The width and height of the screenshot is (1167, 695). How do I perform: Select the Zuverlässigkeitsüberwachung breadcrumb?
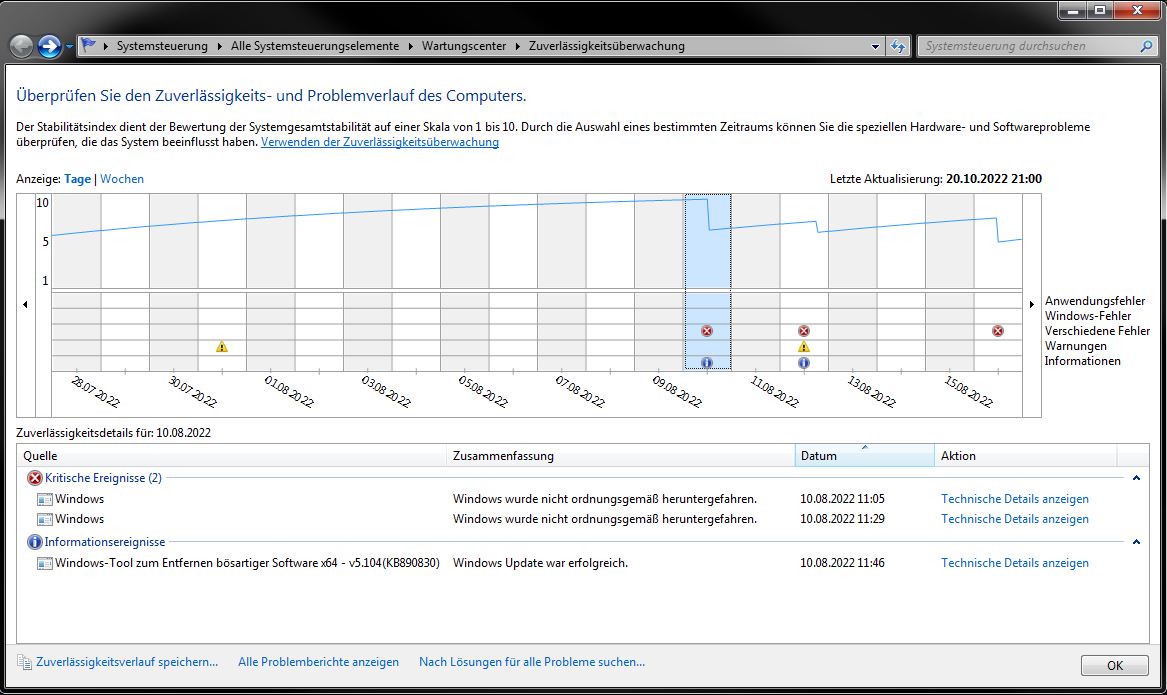coord(607,46)
